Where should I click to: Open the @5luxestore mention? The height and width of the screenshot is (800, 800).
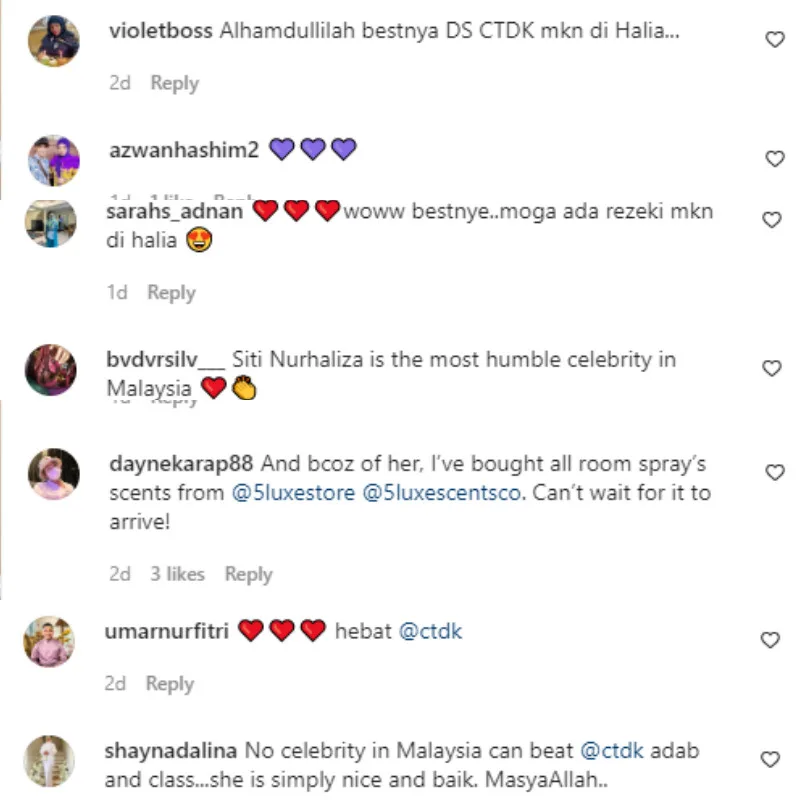[x=297, y=494]
